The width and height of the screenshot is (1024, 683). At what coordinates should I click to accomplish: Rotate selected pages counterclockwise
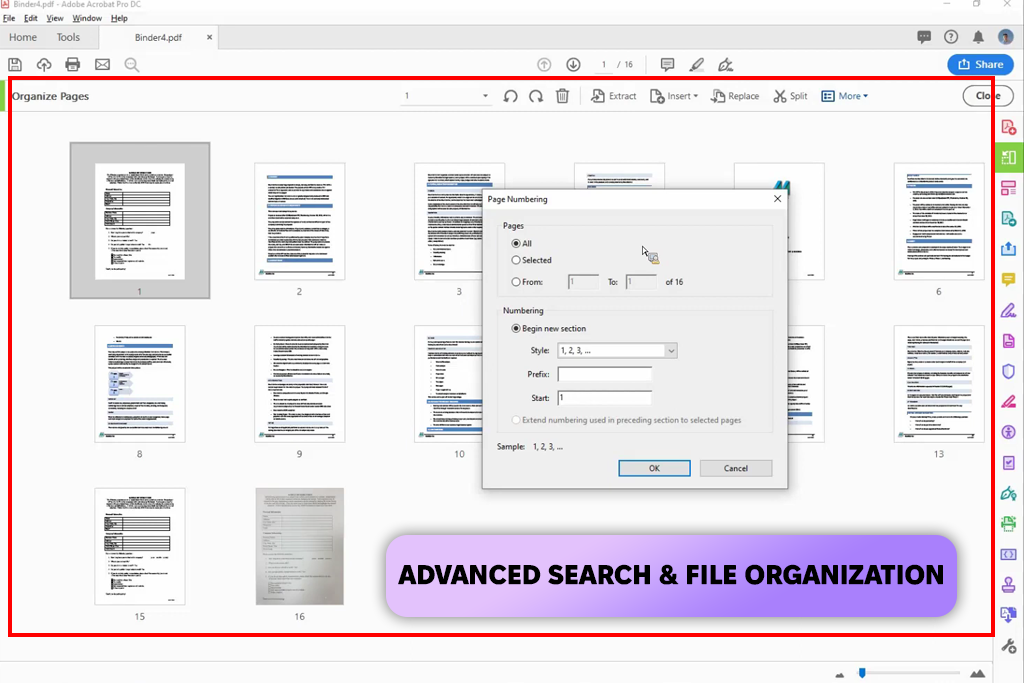tap(511, 96)
